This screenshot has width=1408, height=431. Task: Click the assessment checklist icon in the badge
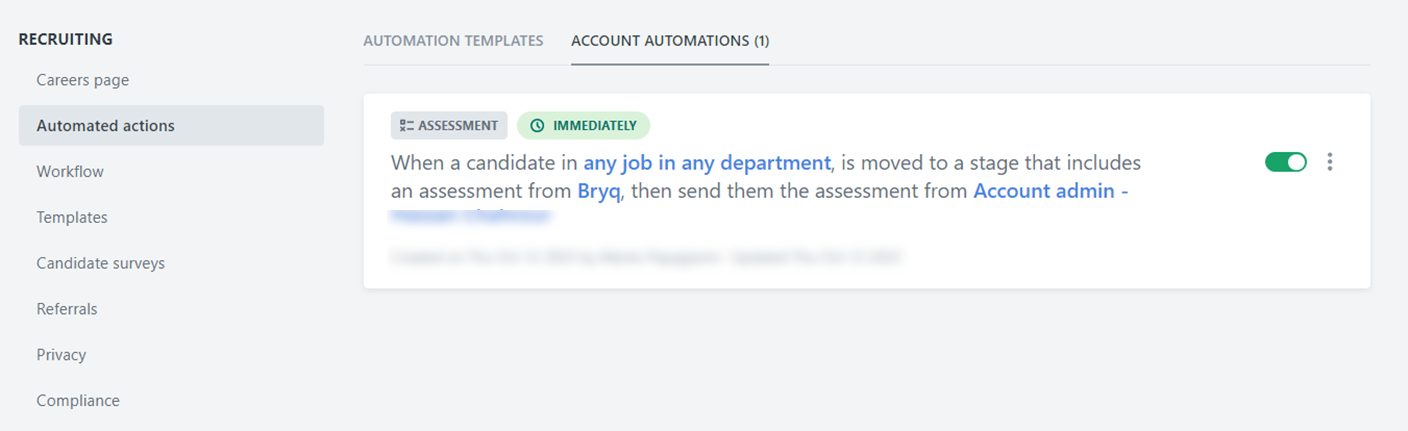pos(406,126)
